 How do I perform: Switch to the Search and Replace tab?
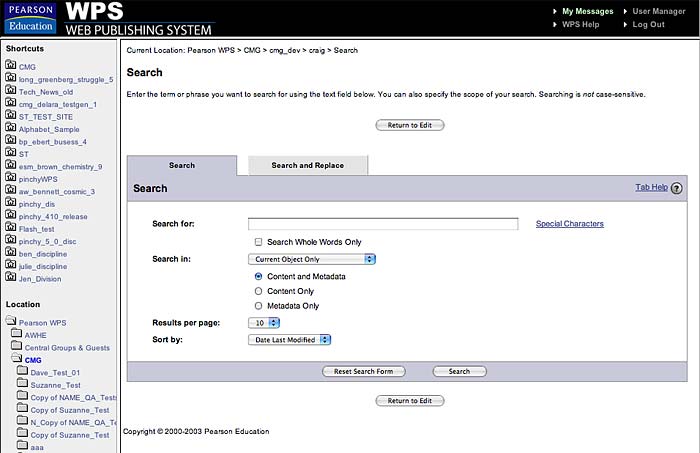click(308, 166)
